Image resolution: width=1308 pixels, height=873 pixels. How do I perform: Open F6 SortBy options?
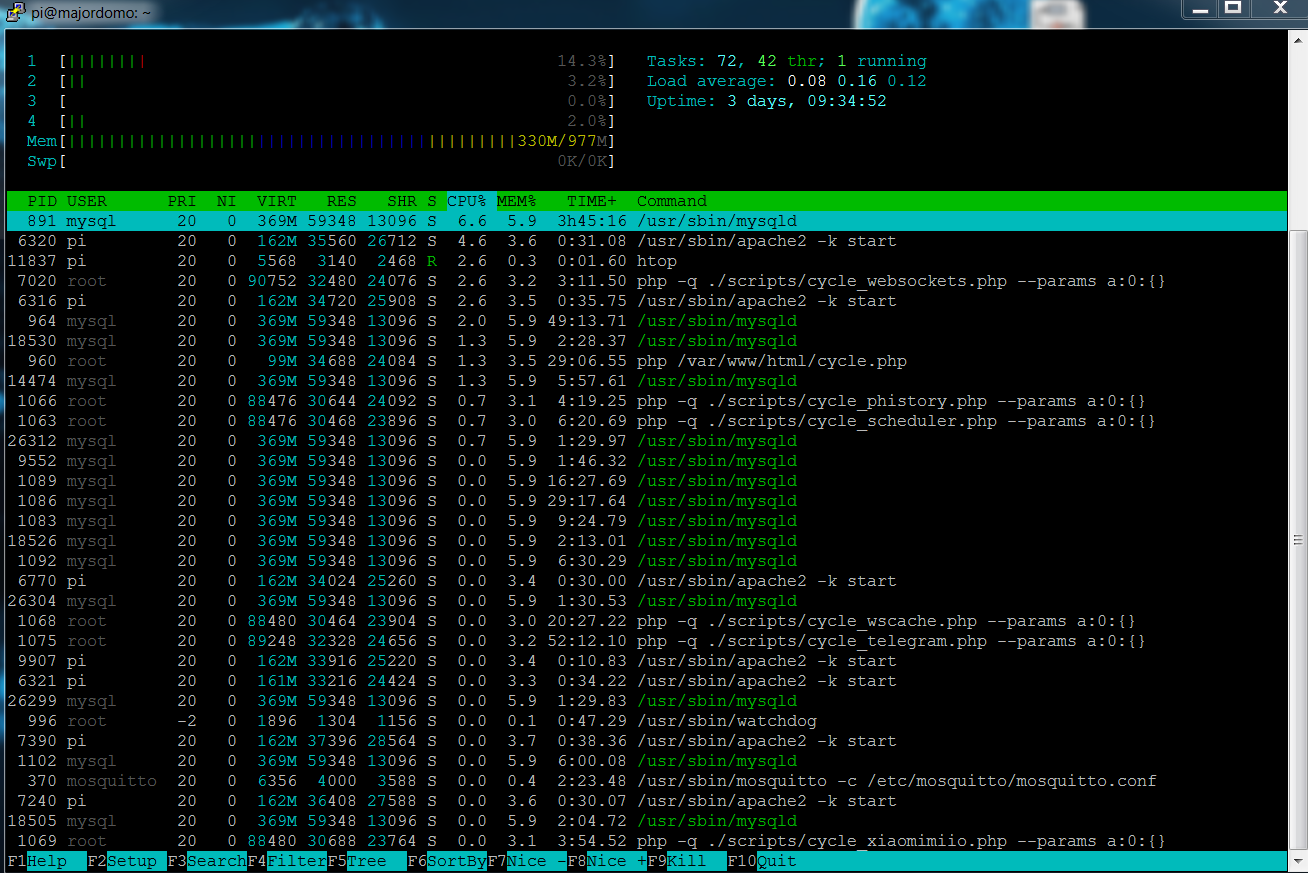tap(446, 861)
